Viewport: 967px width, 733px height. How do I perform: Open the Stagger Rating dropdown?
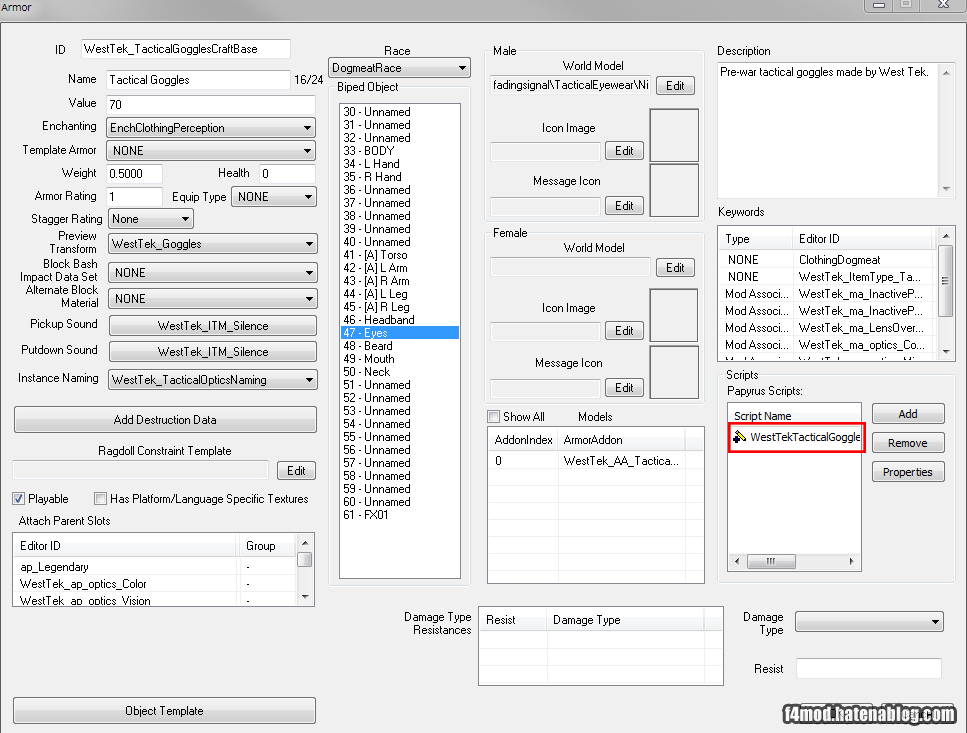coord(150,219)
